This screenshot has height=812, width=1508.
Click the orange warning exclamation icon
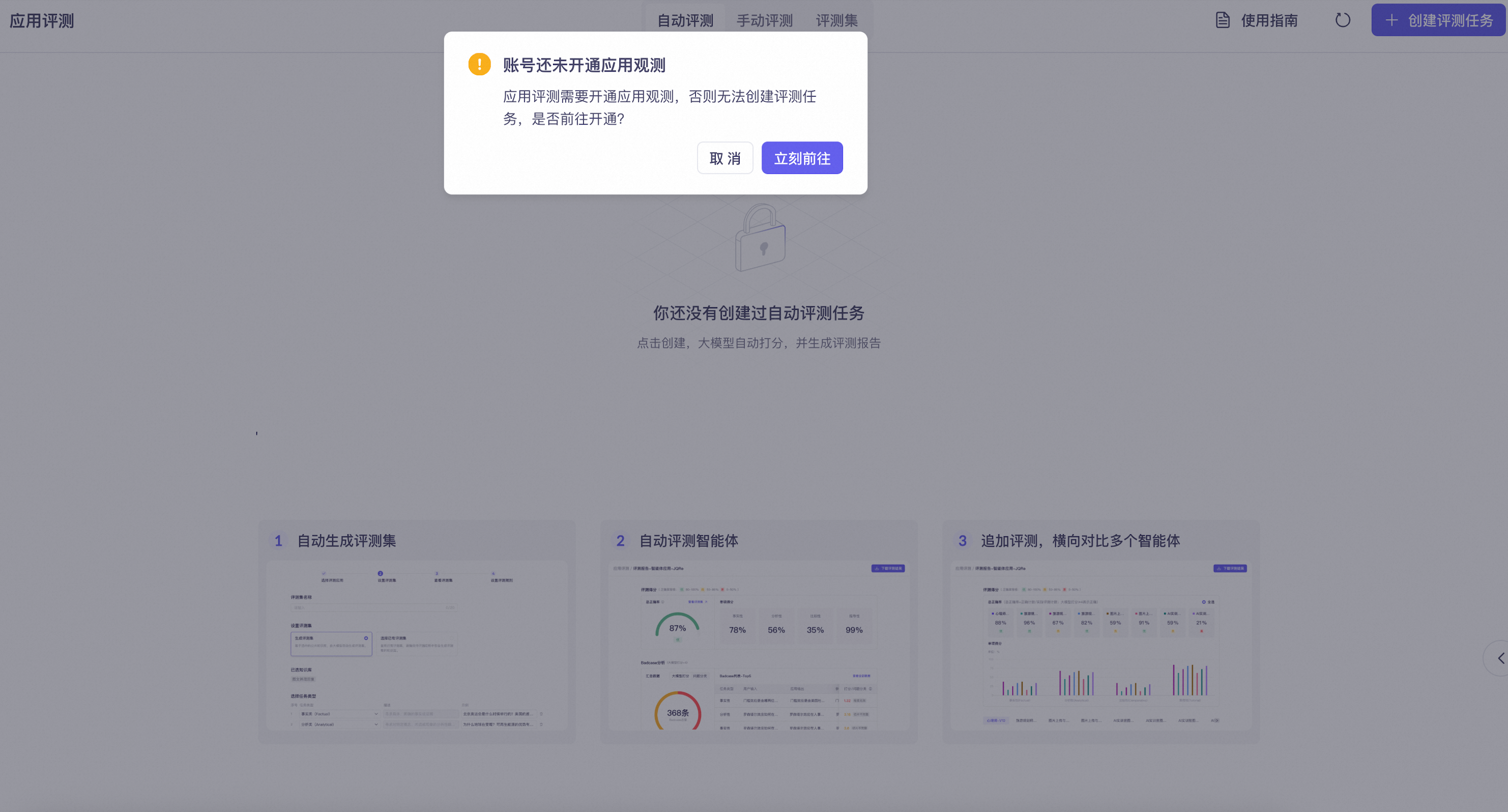pyautogui.click(x=479, y=65)
